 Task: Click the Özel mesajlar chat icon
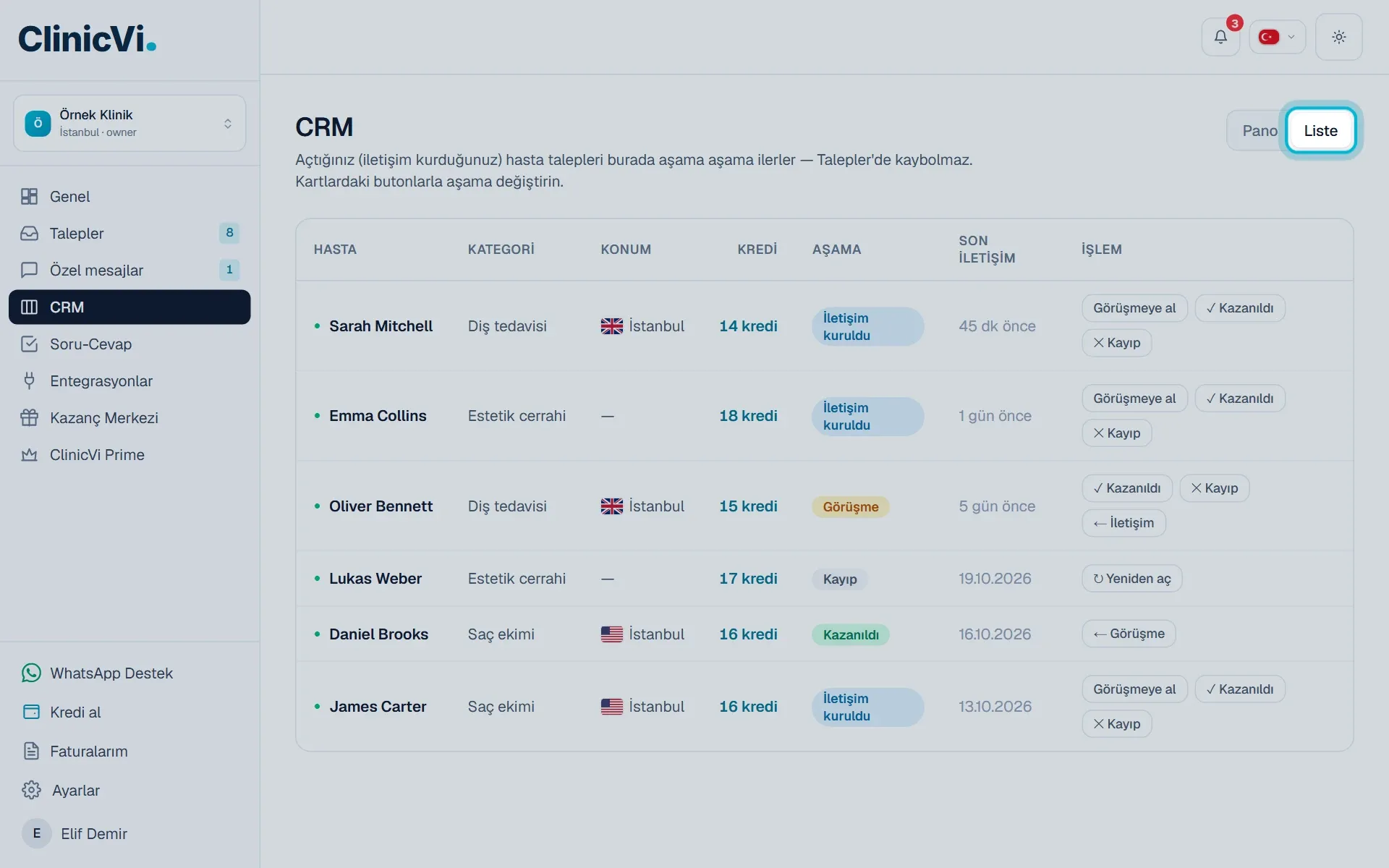pos(29,270)
